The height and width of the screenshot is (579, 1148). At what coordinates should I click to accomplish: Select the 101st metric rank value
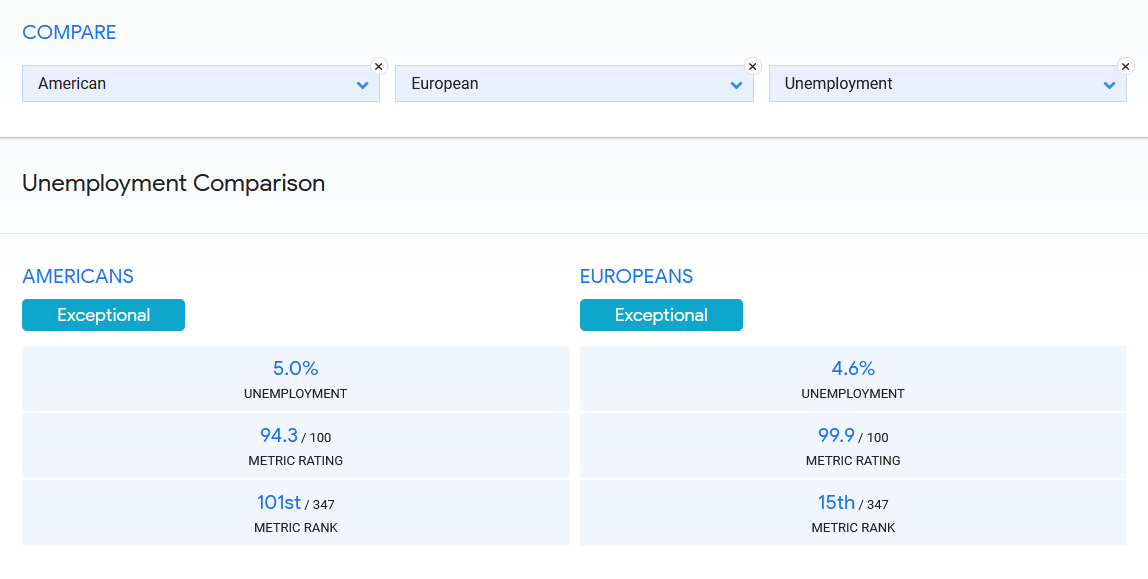pos(279,502)
